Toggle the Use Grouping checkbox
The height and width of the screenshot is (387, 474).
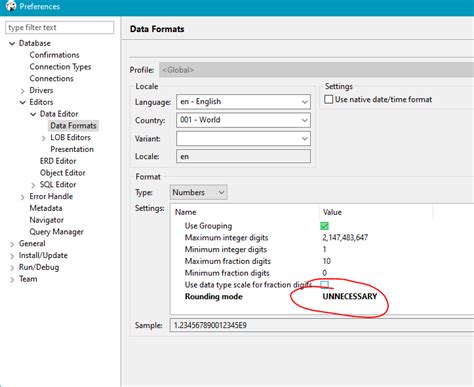(324, 226)
